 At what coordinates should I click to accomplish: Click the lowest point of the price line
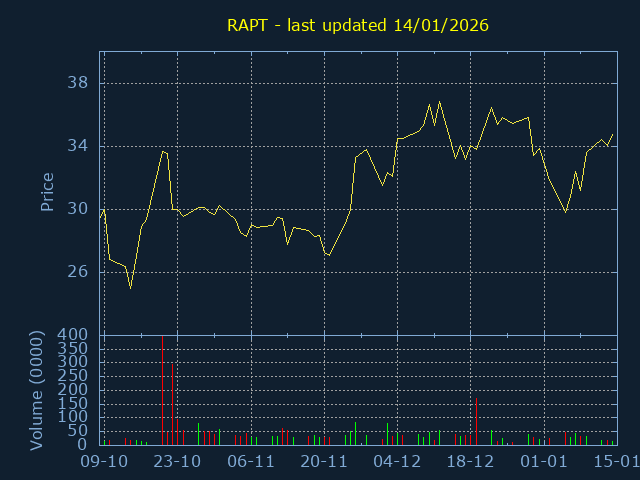pos(130,288)
